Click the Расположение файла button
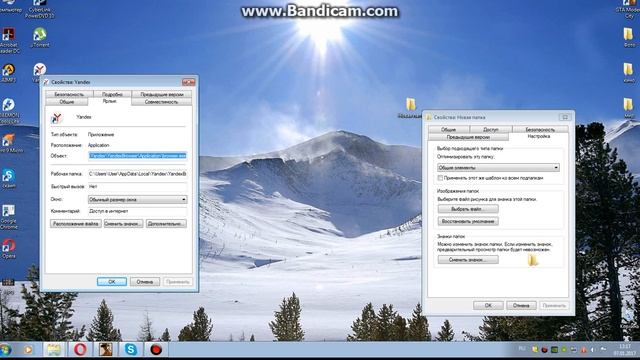This screenshot has height=360, width=640. click(76, 224)
